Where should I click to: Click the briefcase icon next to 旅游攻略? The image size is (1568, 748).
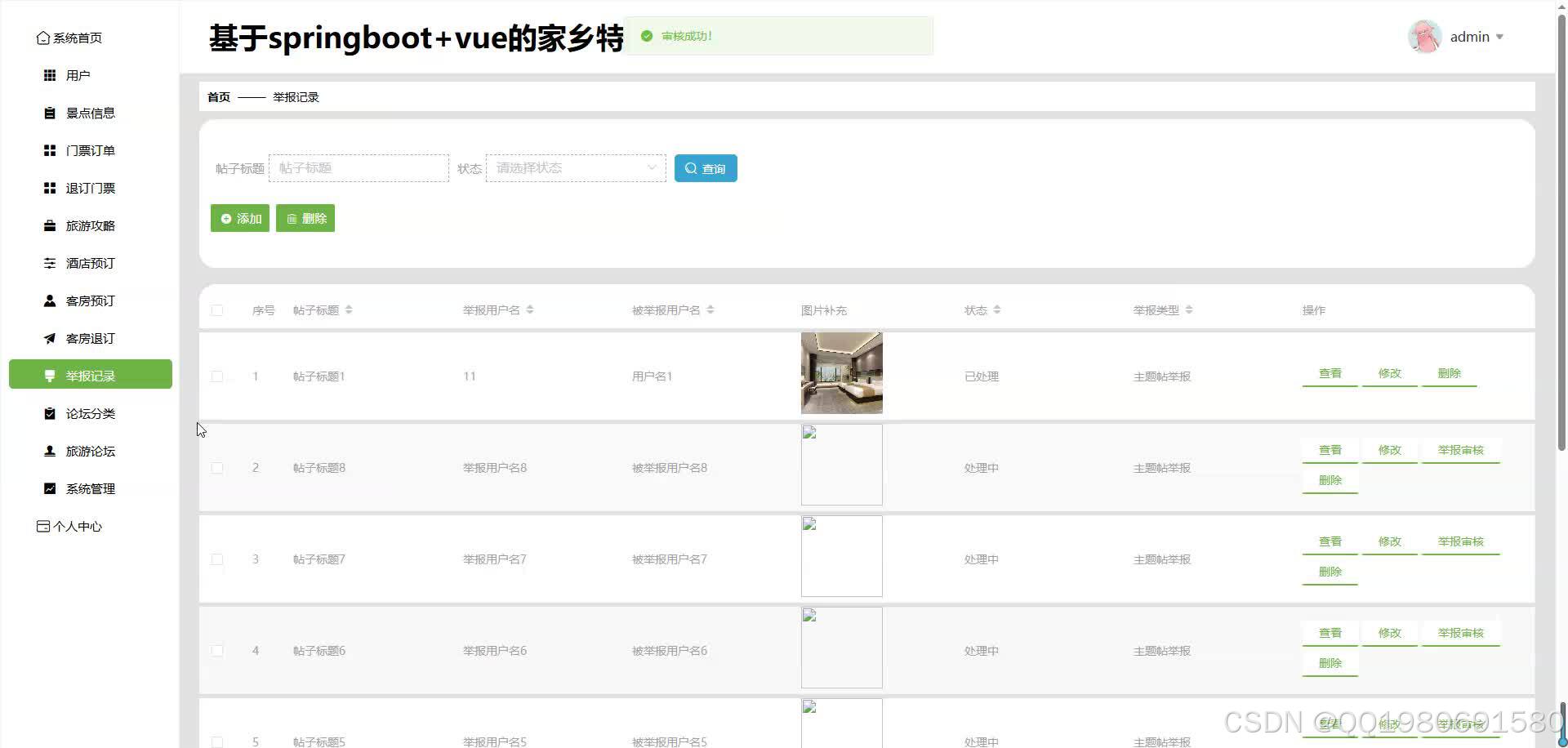coord(50,225)
